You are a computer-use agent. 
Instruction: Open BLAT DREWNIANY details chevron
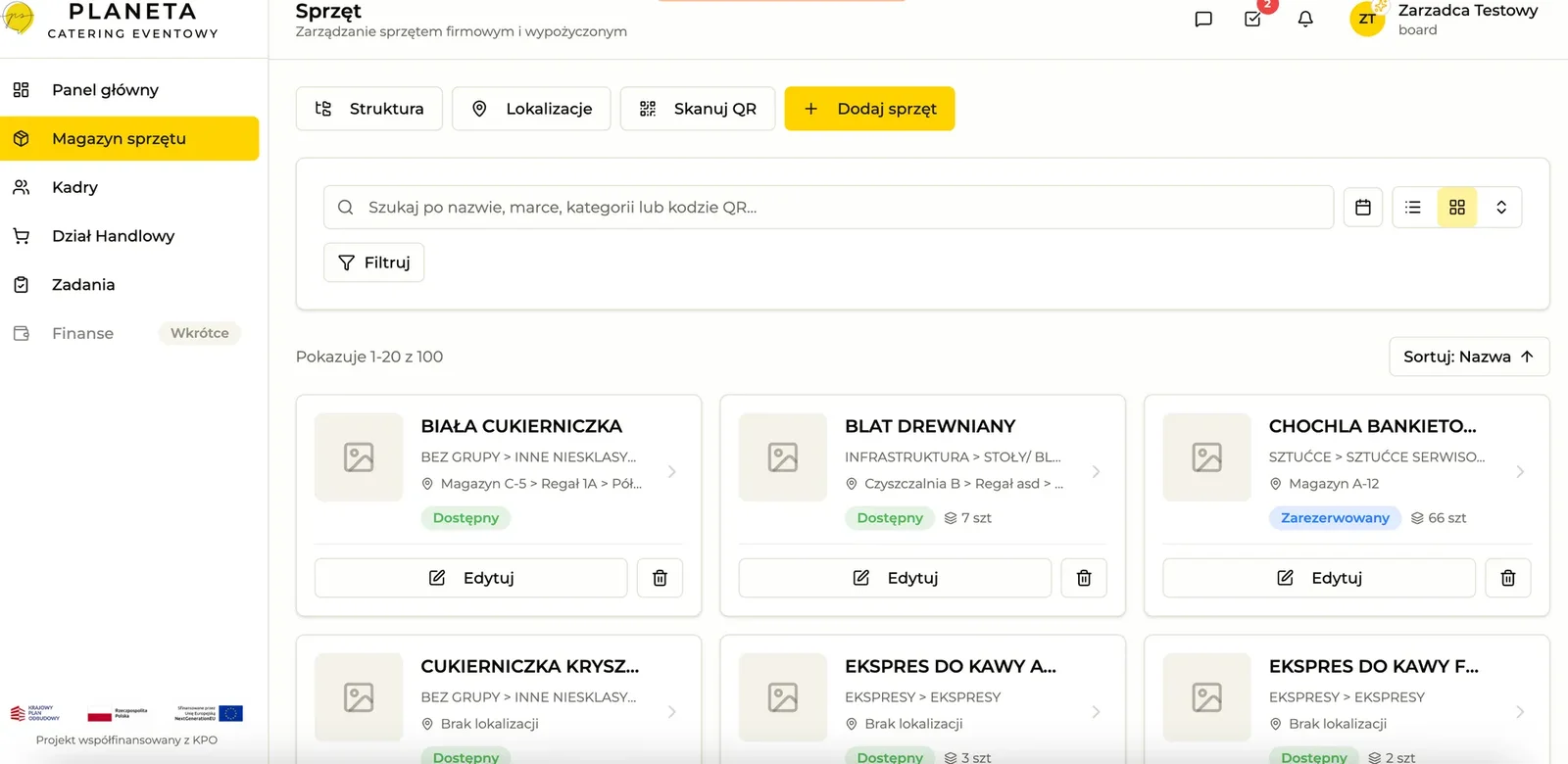click(x=1096, y=472)
